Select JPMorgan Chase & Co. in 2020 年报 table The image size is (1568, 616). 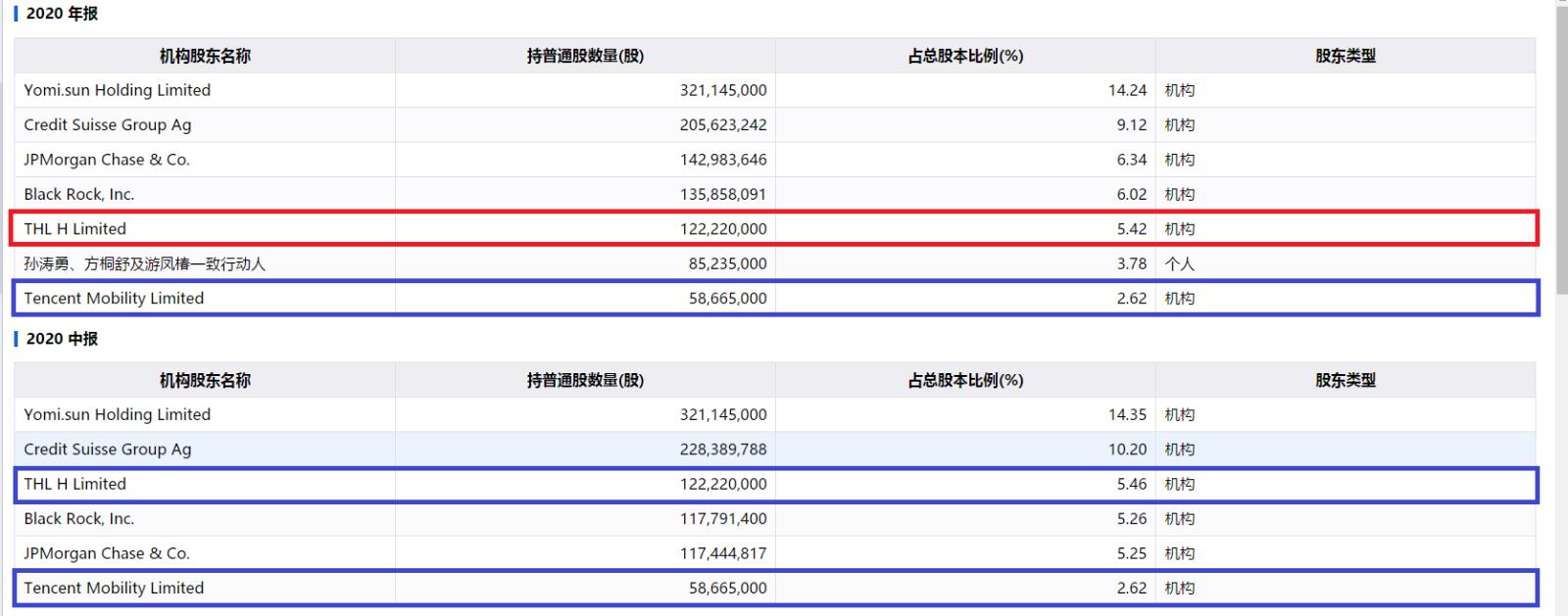tap(107, 160)
